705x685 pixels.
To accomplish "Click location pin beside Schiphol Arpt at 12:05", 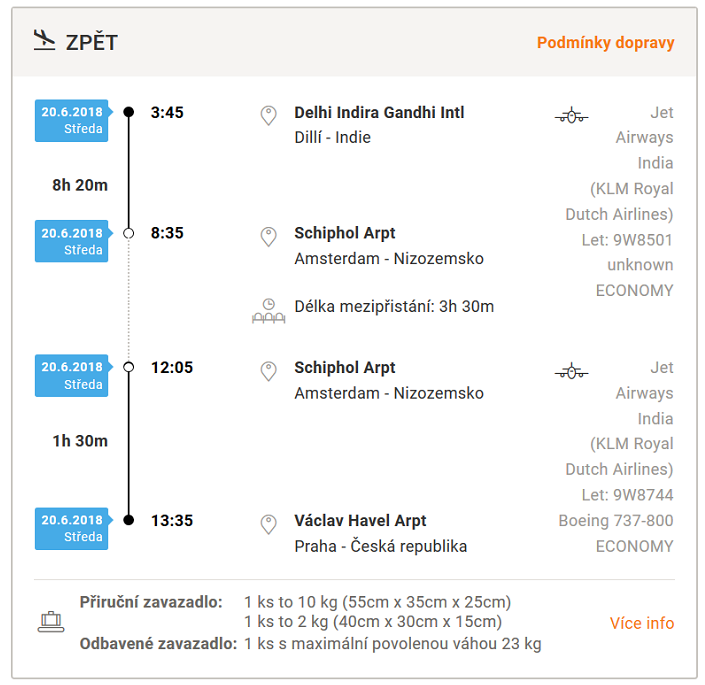I will tap(268, 371).
